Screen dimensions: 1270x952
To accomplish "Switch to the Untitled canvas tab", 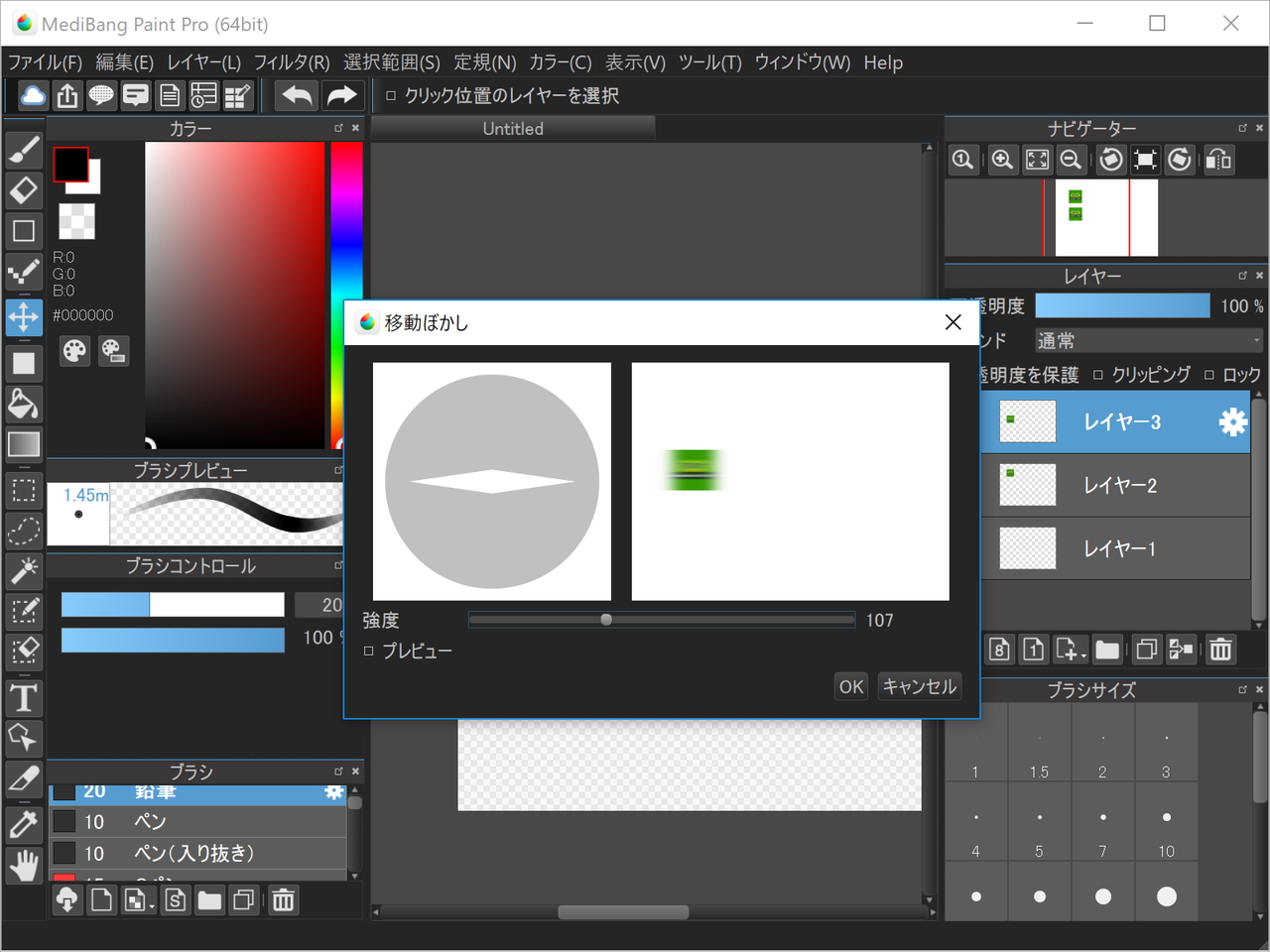I will coord(513,129).
